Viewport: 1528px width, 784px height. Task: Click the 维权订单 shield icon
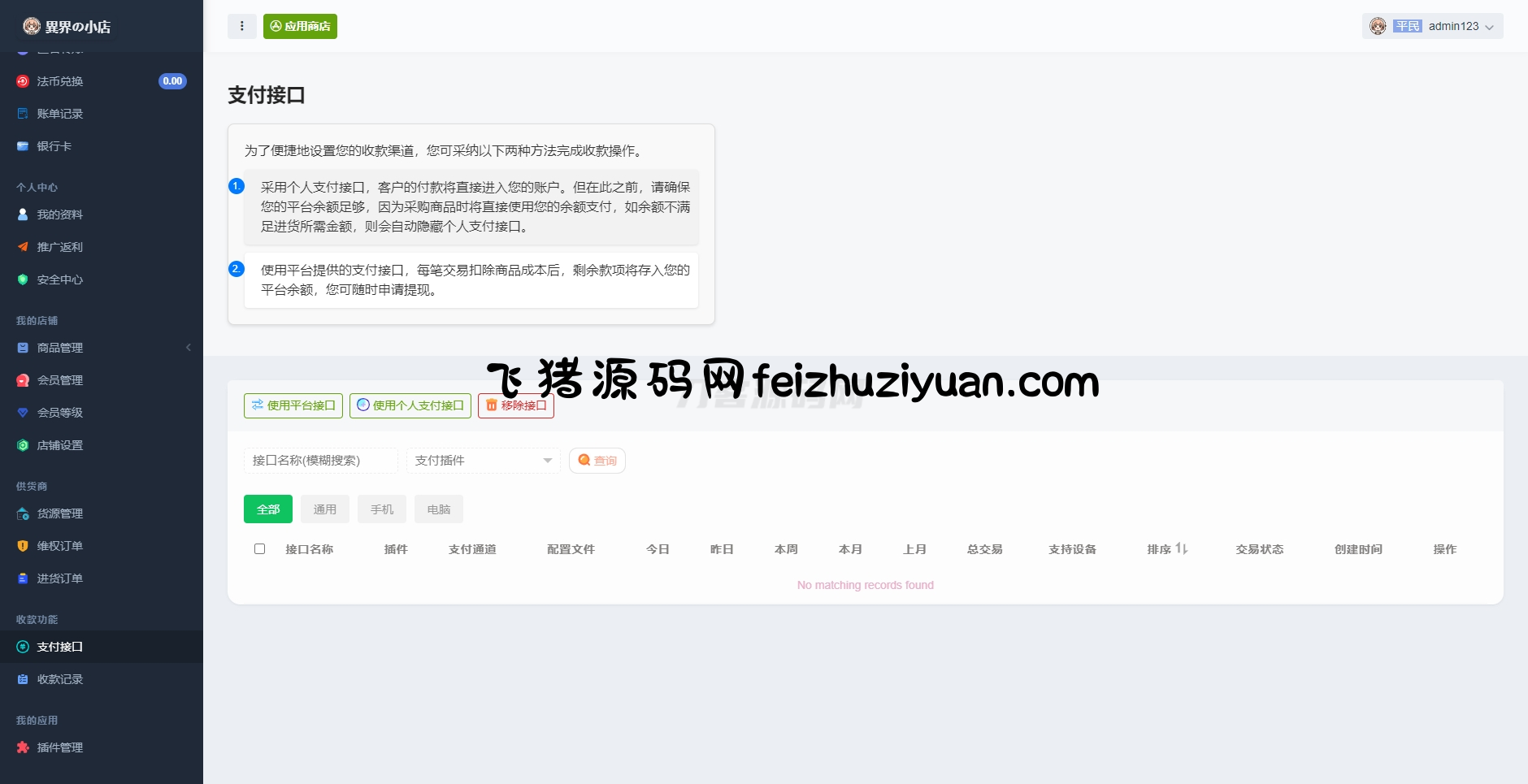pos(23,546)
